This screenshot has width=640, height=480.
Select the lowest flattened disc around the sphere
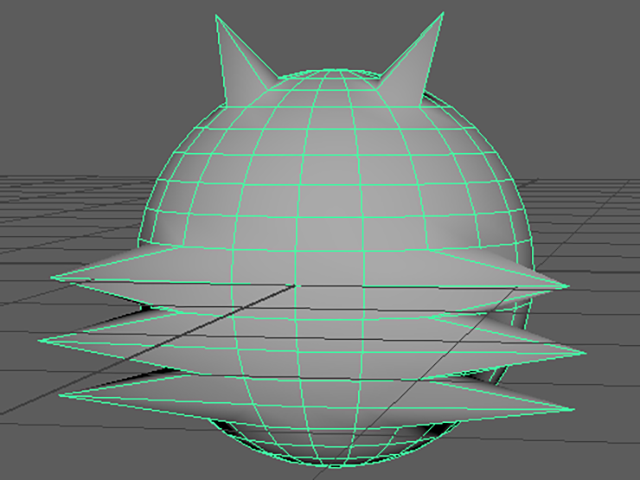pos(318,402)
